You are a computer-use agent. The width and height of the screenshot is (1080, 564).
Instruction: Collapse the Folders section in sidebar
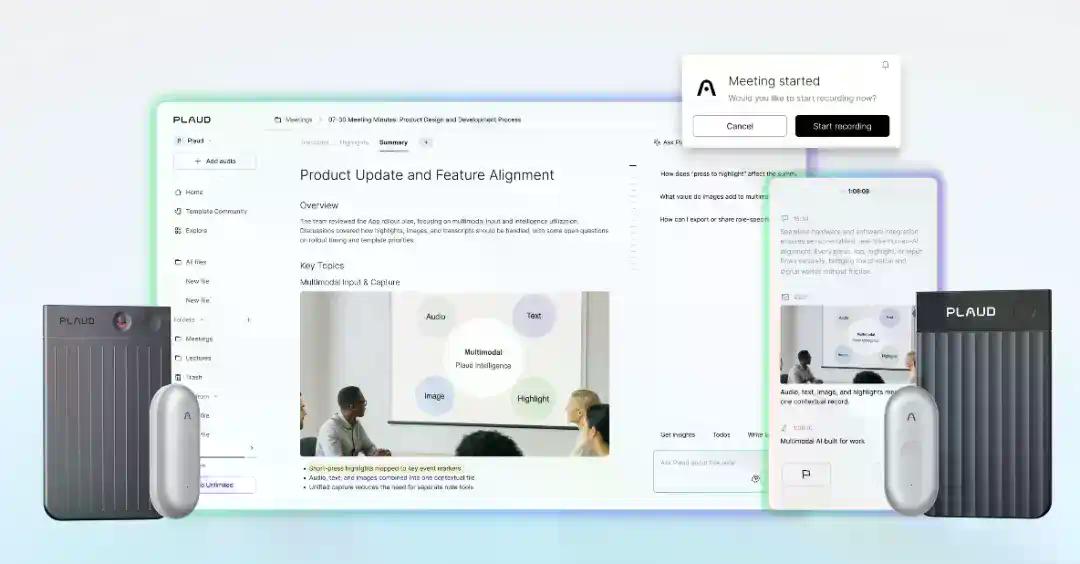[x=201, y=320]
